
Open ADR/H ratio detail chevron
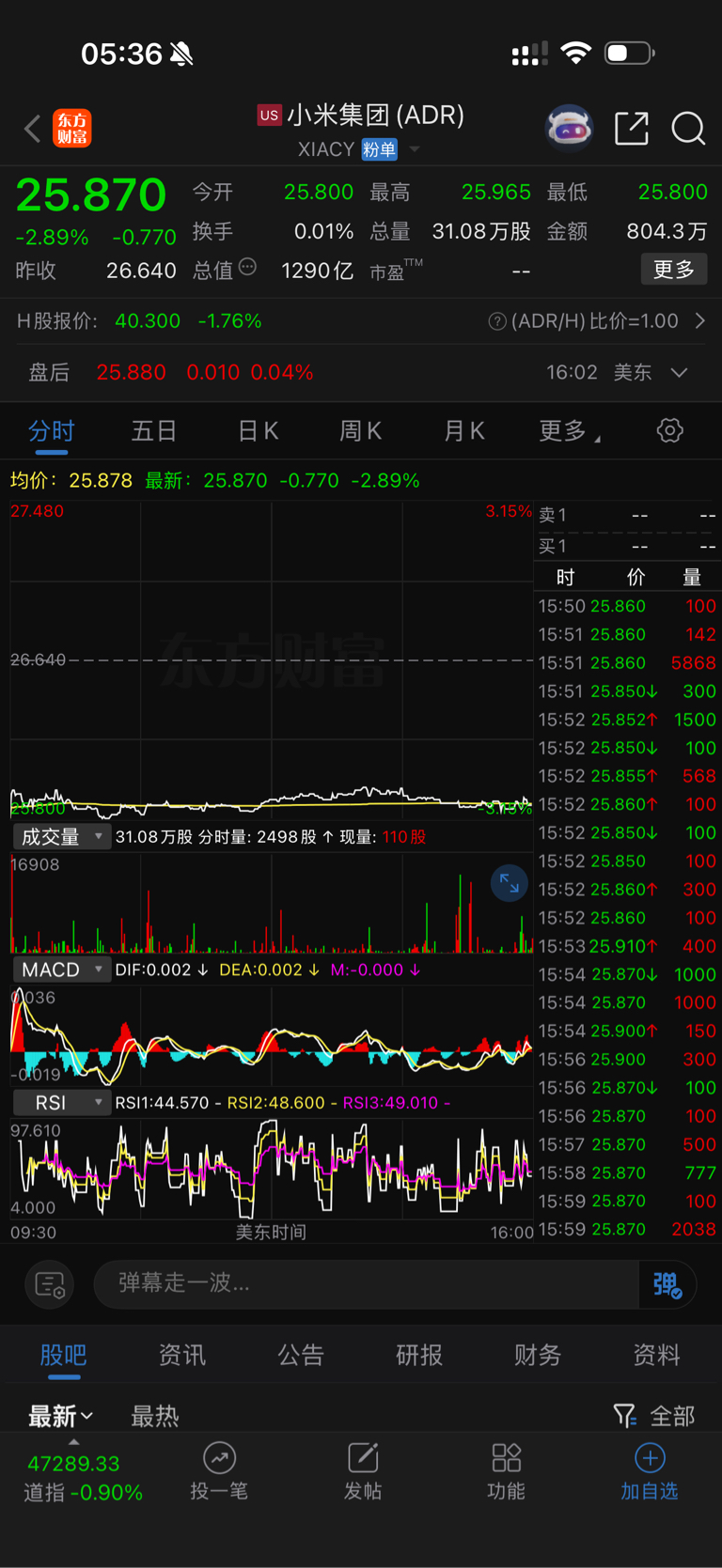[x=700, y=321]
